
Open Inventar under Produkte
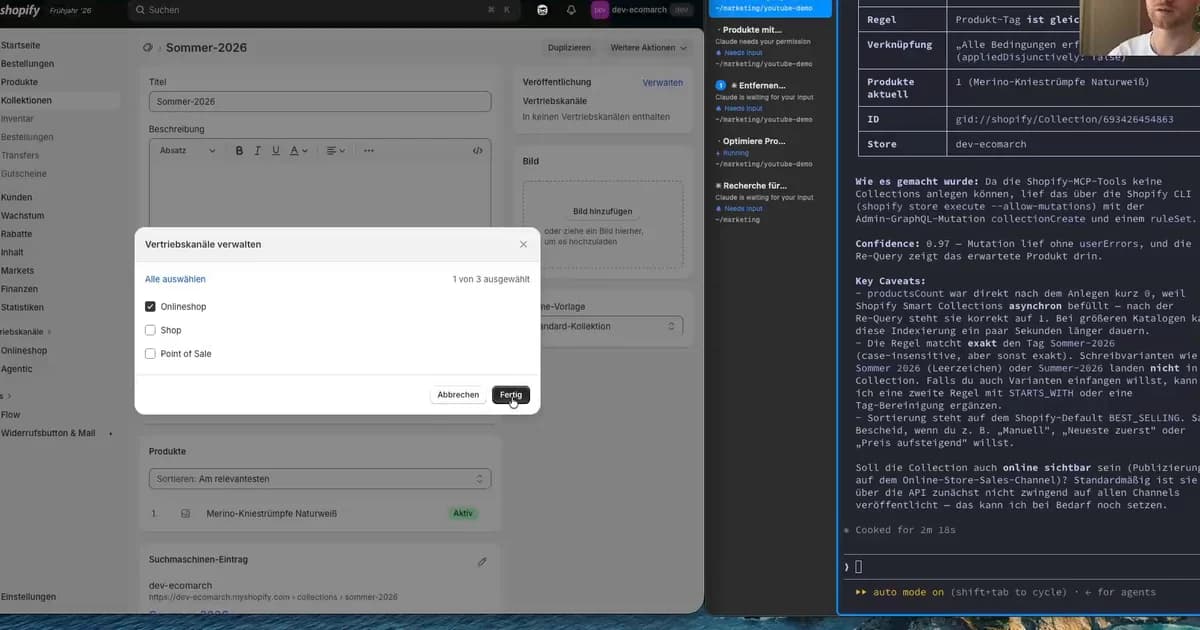(17, 119)
